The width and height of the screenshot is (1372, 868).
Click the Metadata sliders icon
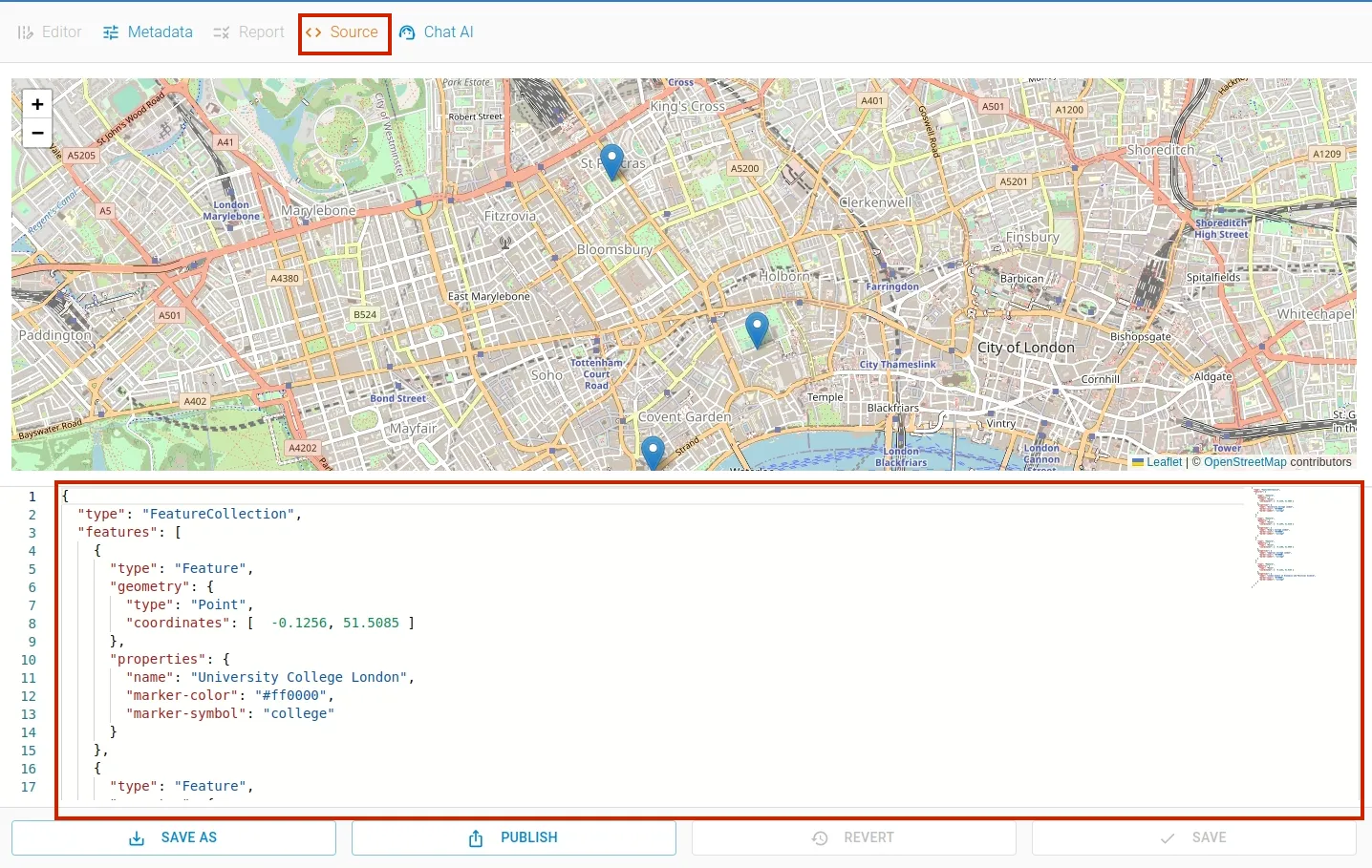pyautogui.click(x=111, y=32)
